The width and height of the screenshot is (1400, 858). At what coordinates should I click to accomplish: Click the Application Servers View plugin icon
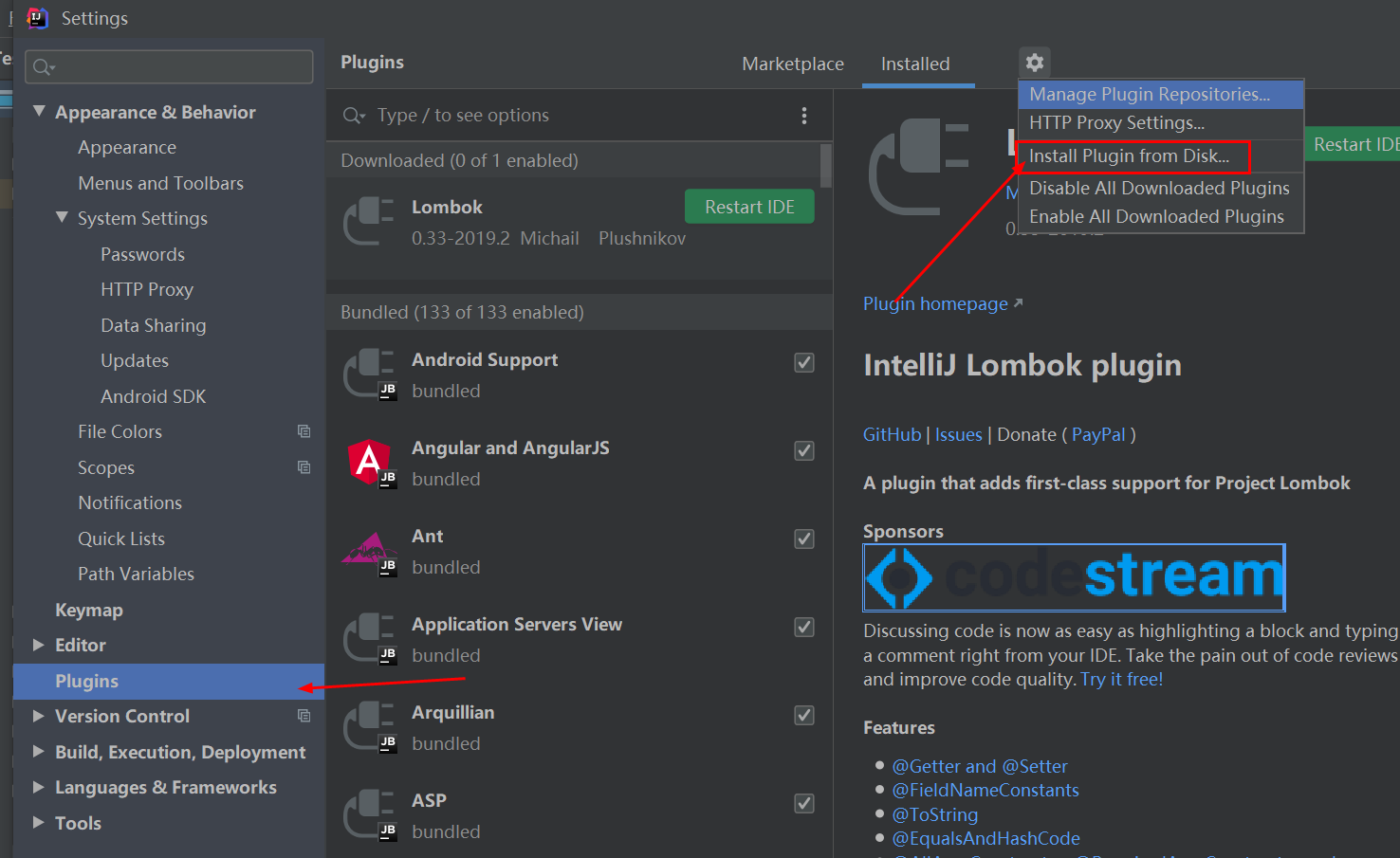368,638
